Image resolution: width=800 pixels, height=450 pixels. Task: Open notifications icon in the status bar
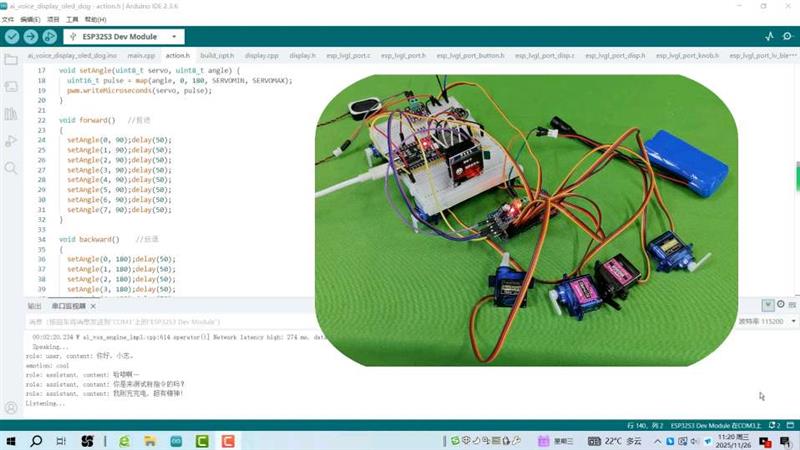click(775, 425)
